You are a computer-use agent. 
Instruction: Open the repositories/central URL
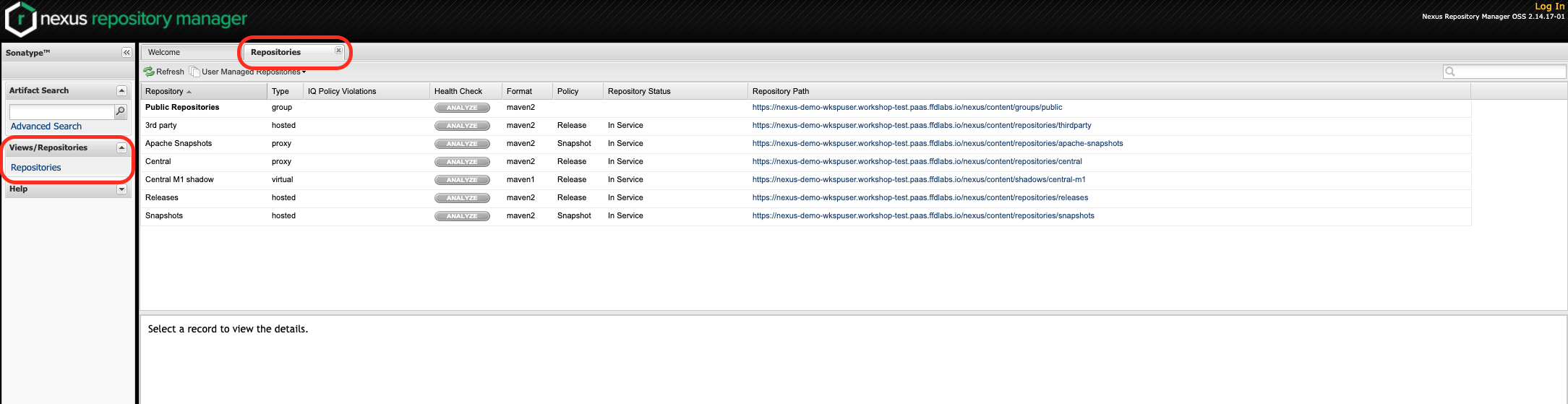pyautogui.click(x=917, y=161)
